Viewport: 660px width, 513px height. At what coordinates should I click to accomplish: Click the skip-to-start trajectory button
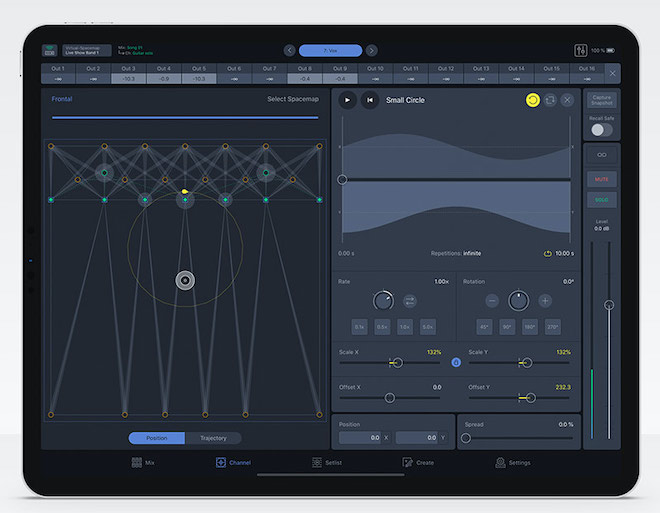[x=369, y=100]
